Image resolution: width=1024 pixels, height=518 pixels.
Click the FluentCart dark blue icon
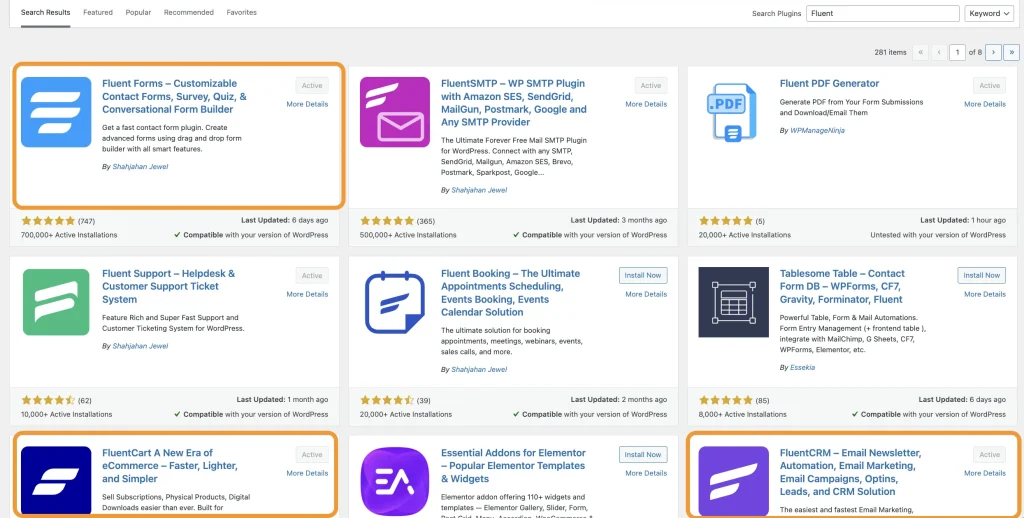pos(56,481)
